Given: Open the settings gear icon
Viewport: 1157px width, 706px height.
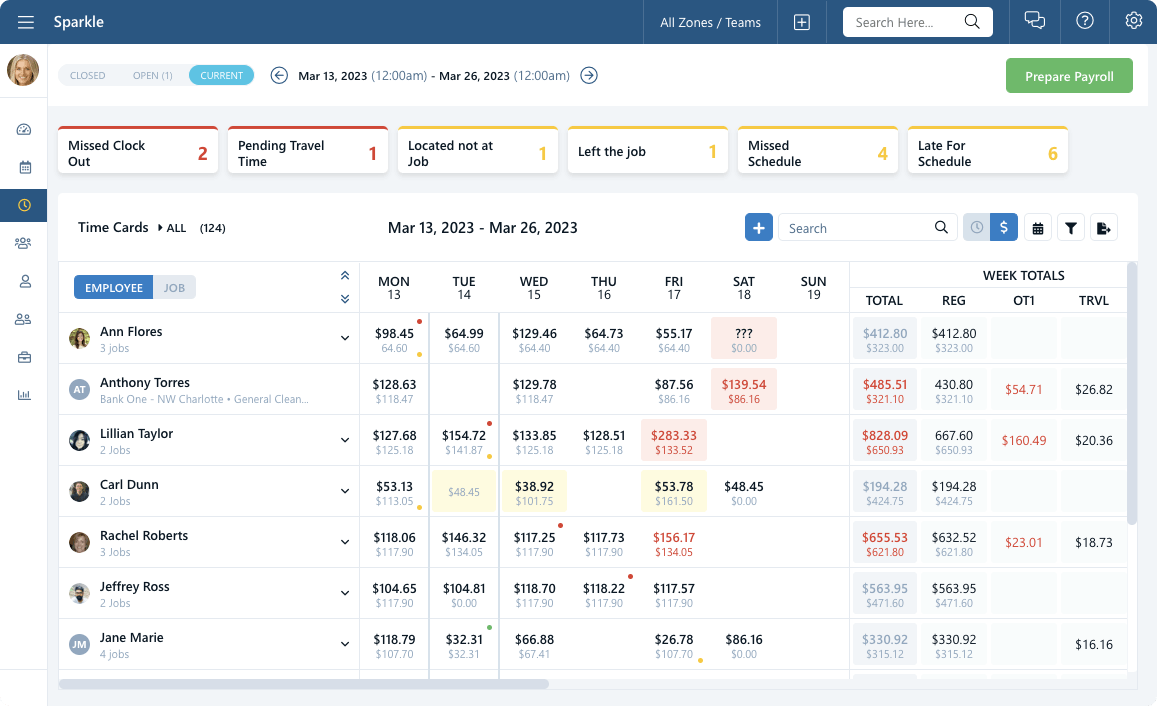Looking at the screenshot, I should pyautogui.click(x=1133, y=21).
